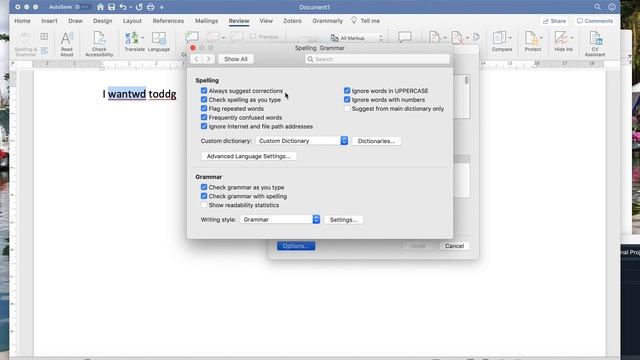
Task: Toggle Check grammar with spelling checkbox
Action: point(204,196)
